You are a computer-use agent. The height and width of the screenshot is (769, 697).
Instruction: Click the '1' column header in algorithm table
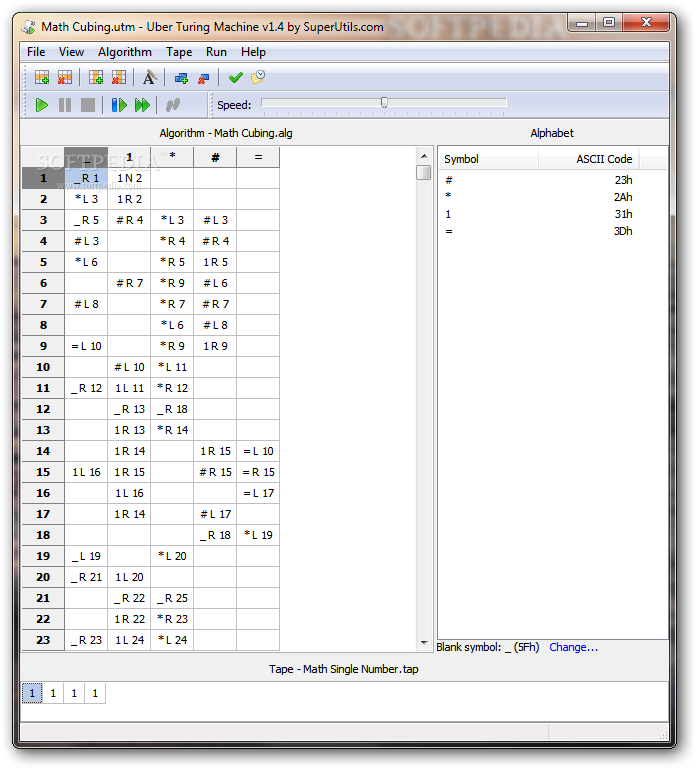coord(129,157)
